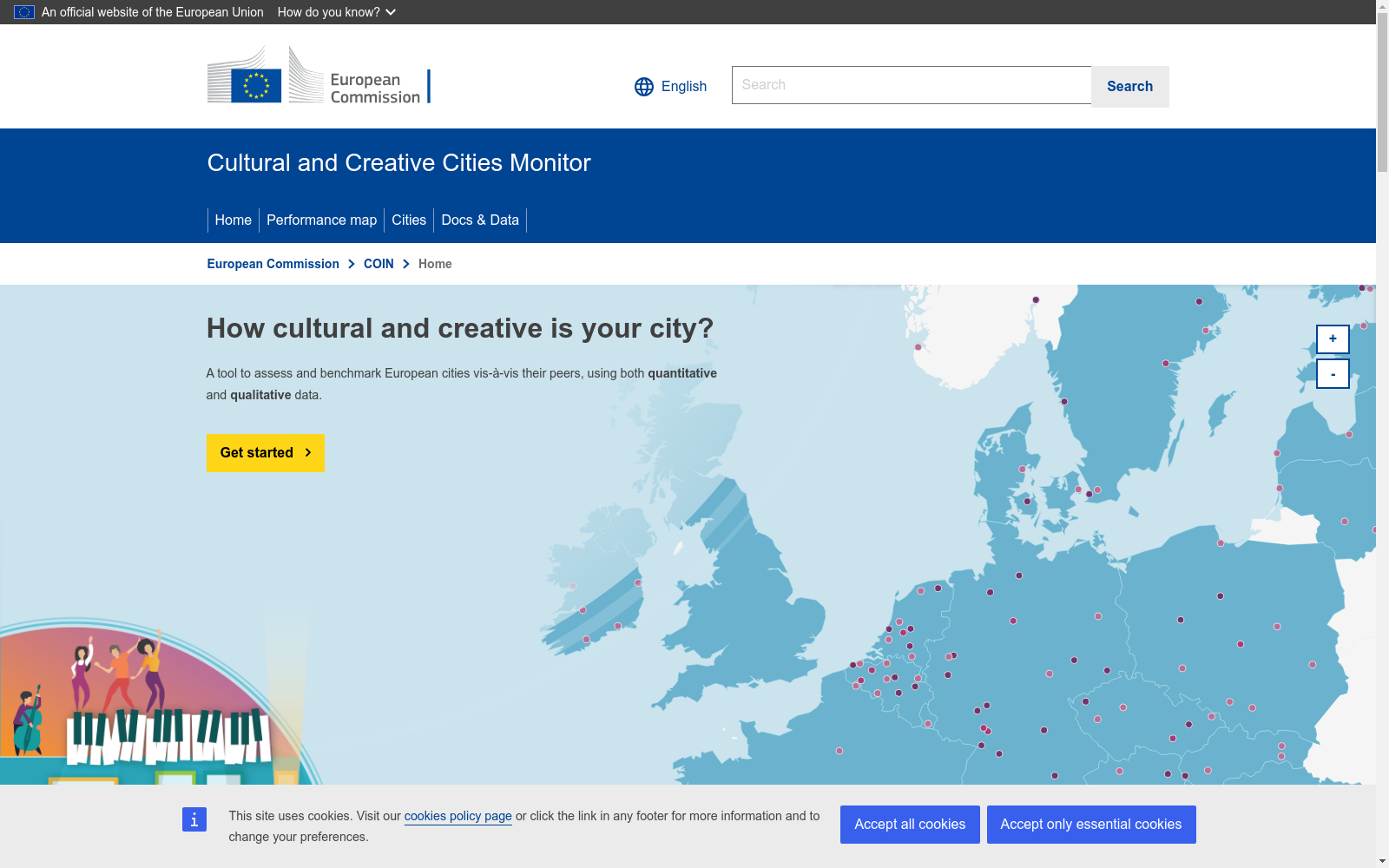Click the scrollbar up arrow
This screenshot has width=1389, height=868.
1382,7
